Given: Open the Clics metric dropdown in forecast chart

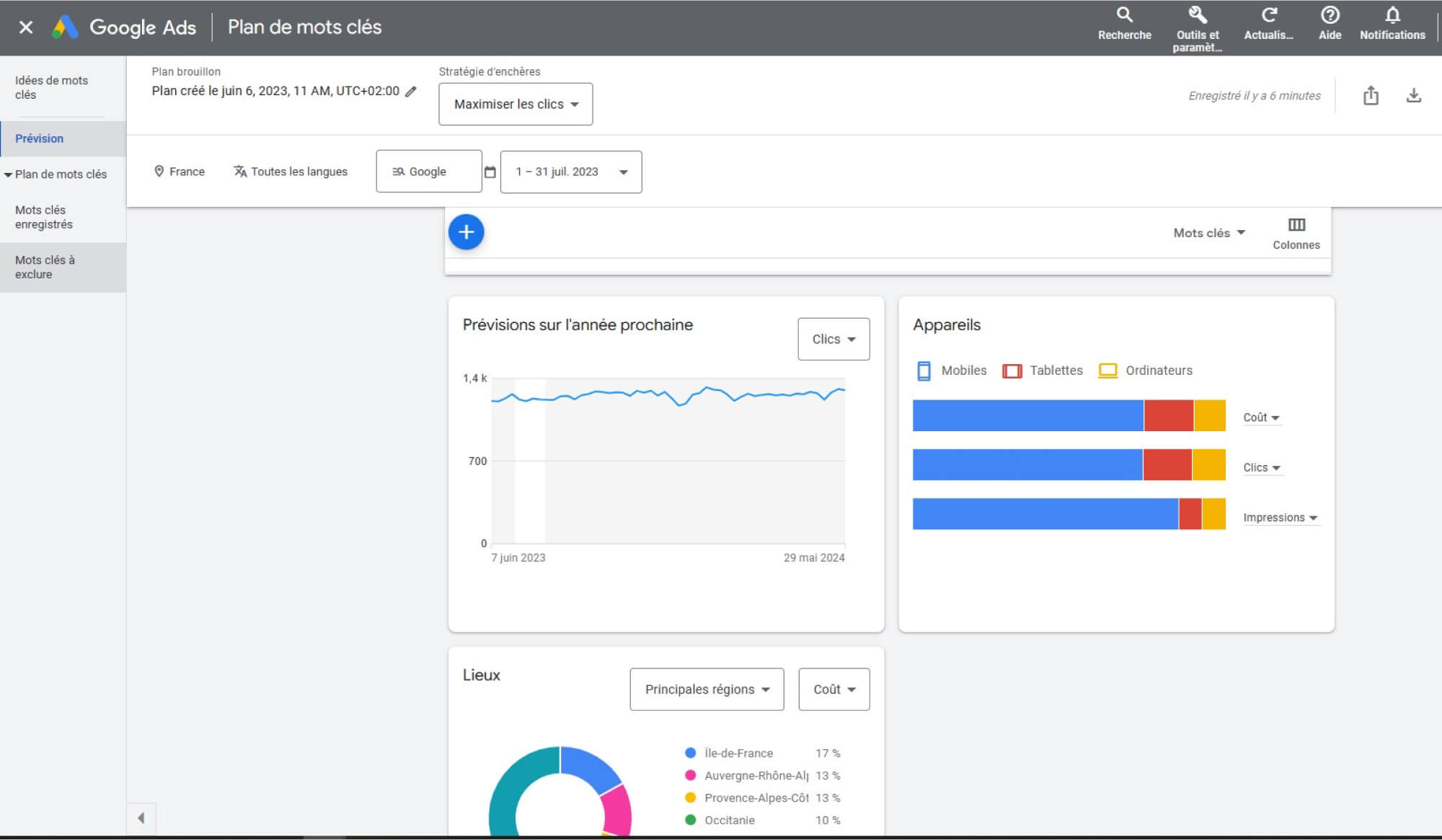Looking at the screenshot, I should tap(833, 339).
